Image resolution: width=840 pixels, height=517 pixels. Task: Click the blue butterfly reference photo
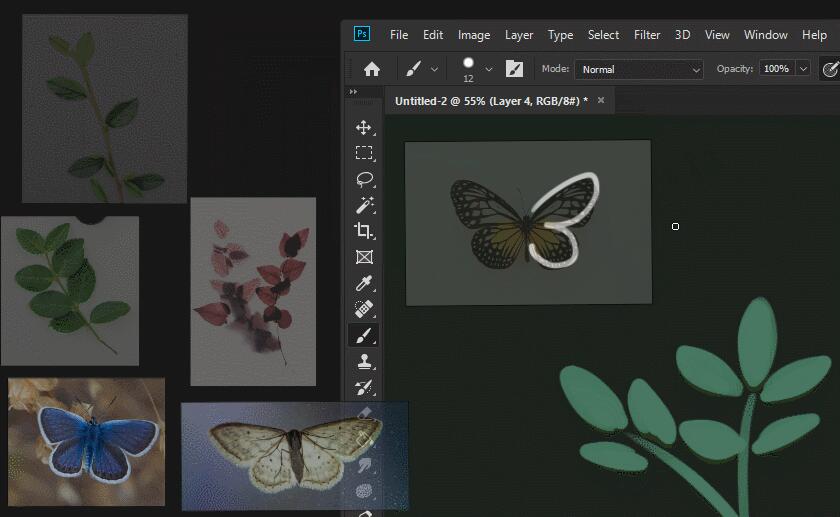86,441
